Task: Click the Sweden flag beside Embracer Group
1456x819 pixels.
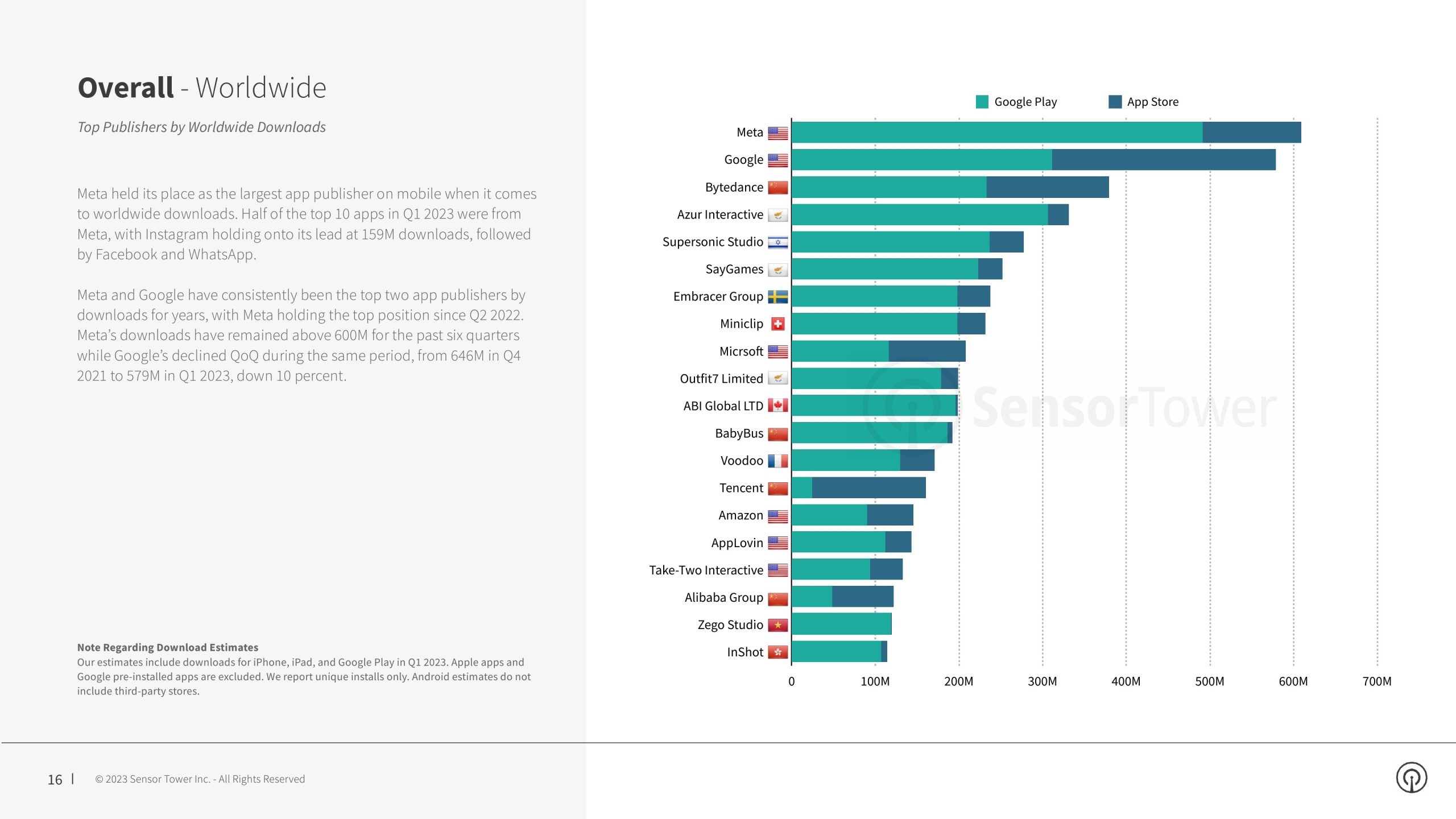Action: point(777,297)
